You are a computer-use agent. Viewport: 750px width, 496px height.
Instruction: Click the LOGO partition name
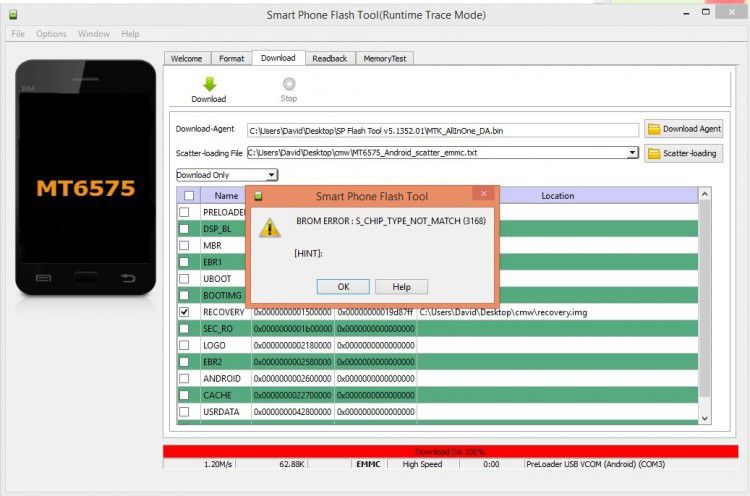tap(214, 345)
